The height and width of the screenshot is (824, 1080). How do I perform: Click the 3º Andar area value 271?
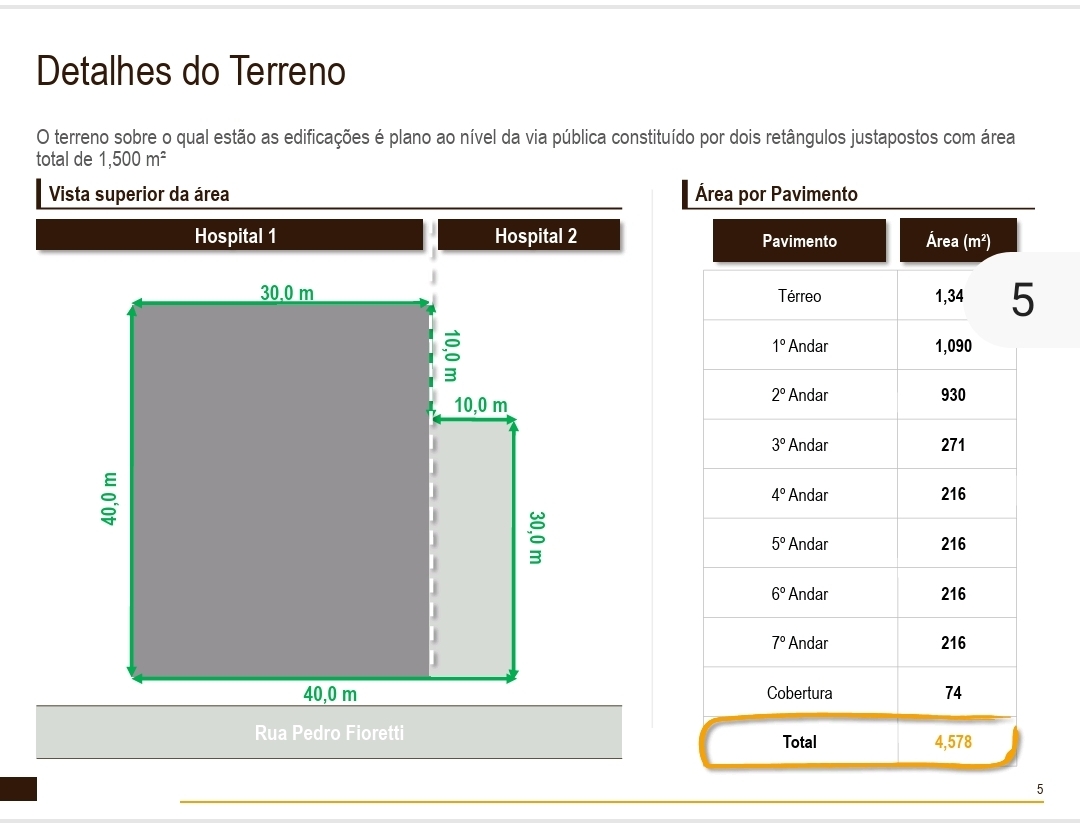click(x=953, y=445)
